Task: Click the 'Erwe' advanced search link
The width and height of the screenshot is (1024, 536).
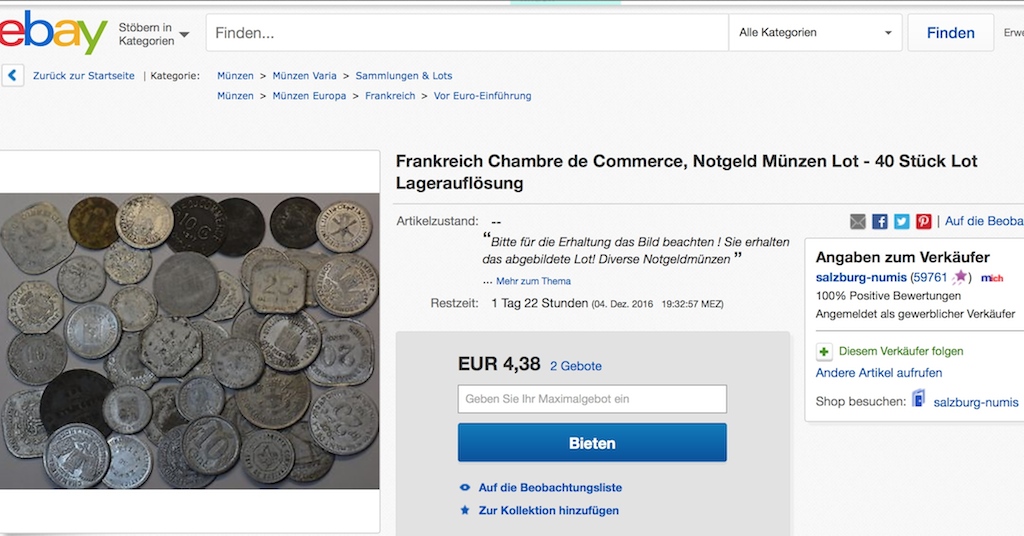Action: point(1014,33)
